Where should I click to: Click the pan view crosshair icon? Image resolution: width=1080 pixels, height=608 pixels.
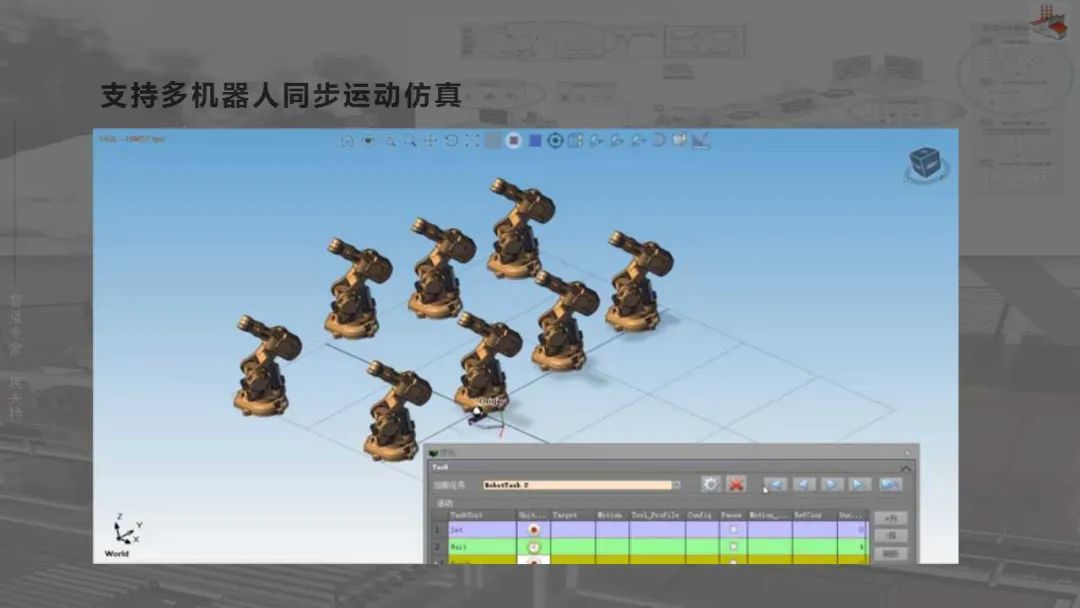(430, 141)
